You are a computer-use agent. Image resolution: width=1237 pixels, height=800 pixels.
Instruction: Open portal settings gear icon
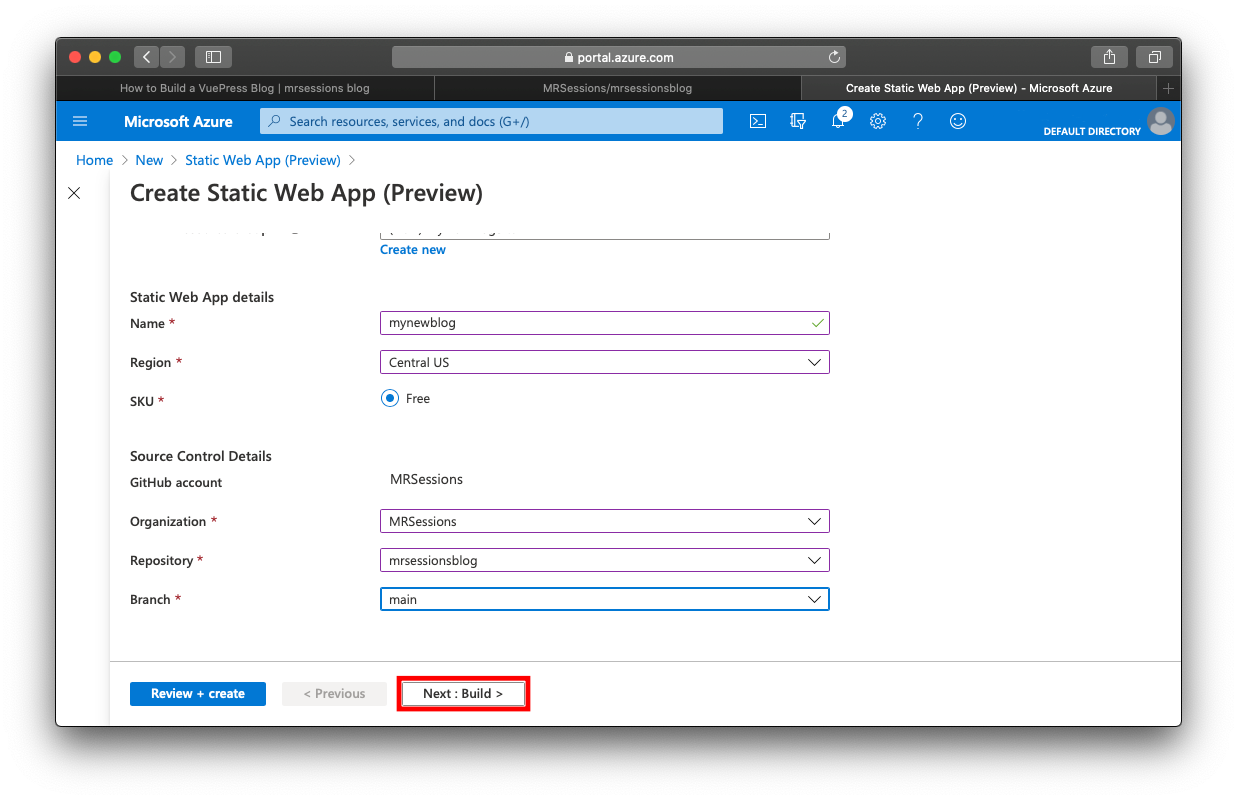pos(878,121)
